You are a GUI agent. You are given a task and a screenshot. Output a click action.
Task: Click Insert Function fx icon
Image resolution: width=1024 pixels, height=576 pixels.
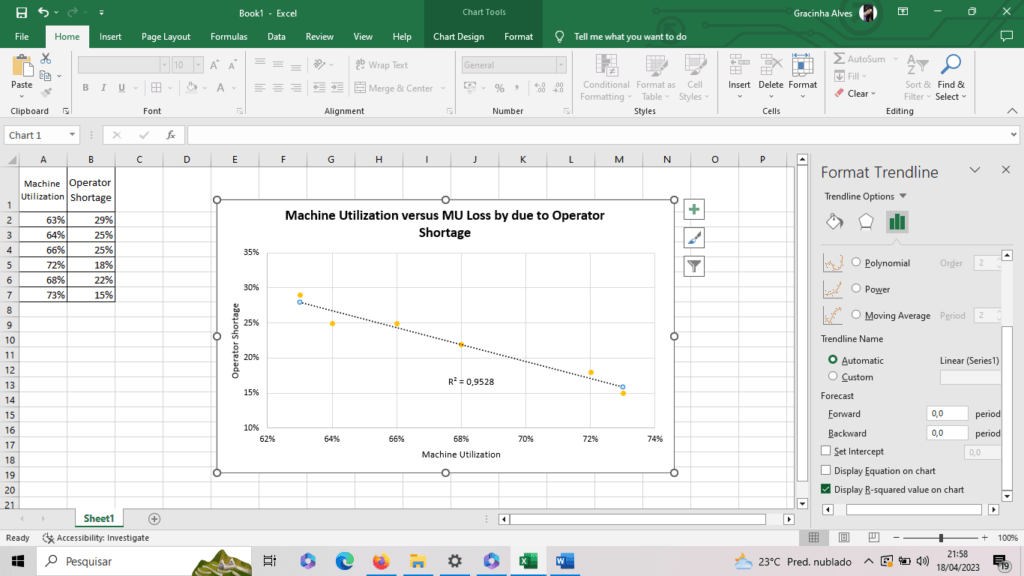[x=171, y=135]
